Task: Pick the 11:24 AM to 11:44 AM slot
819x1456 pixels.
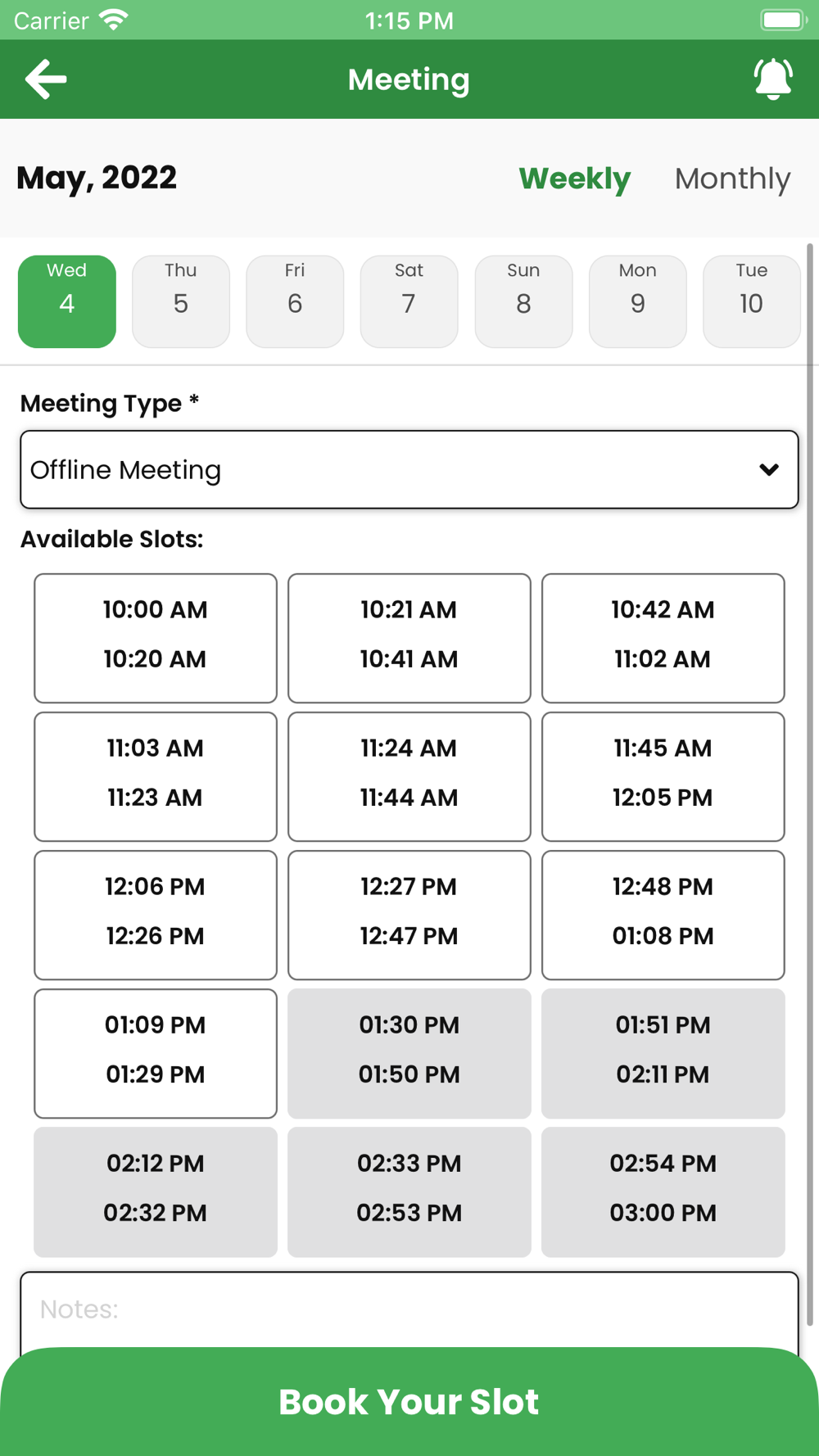Action: [x=409, y=776]
